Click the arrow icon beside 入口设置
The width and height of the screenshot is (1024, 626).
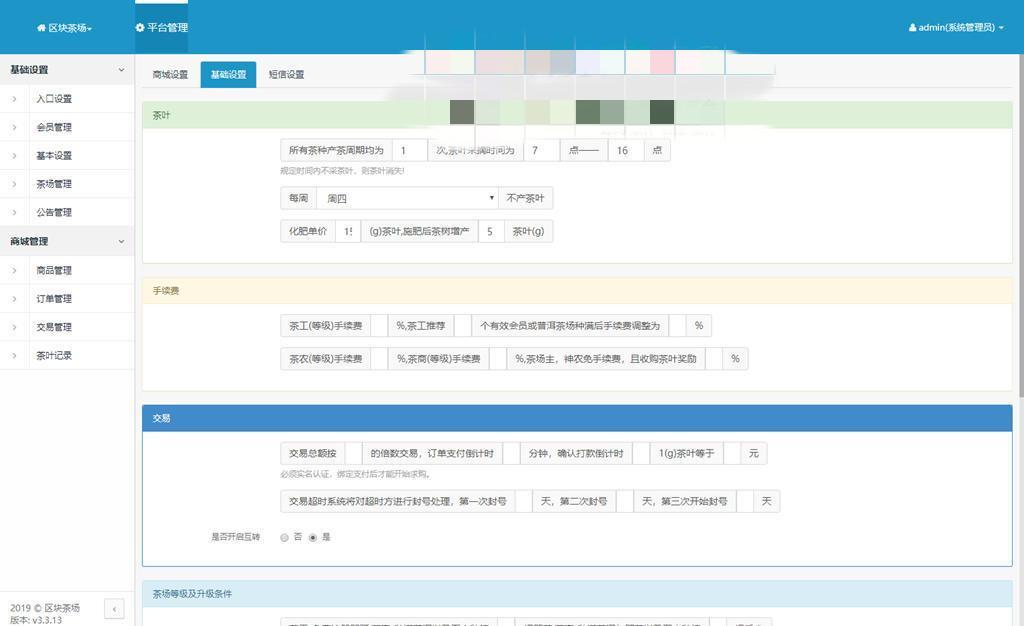[13, 99]
